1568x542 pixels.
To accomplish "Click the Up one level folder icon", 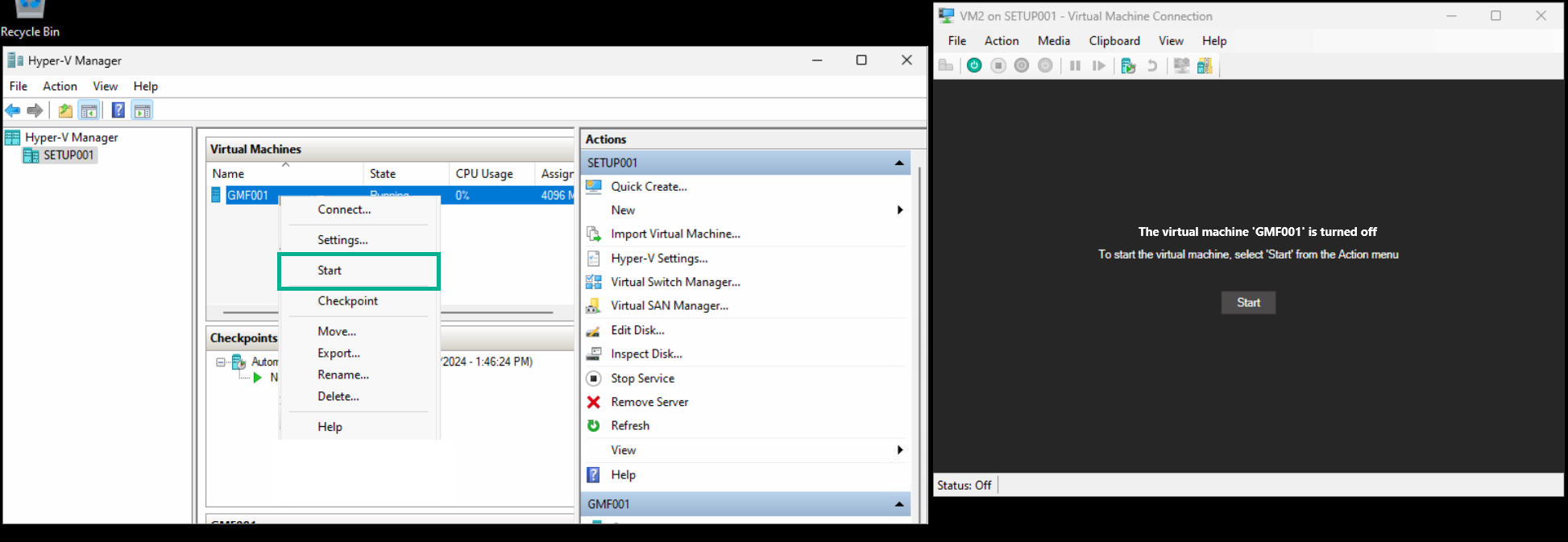I will point(65,110).
